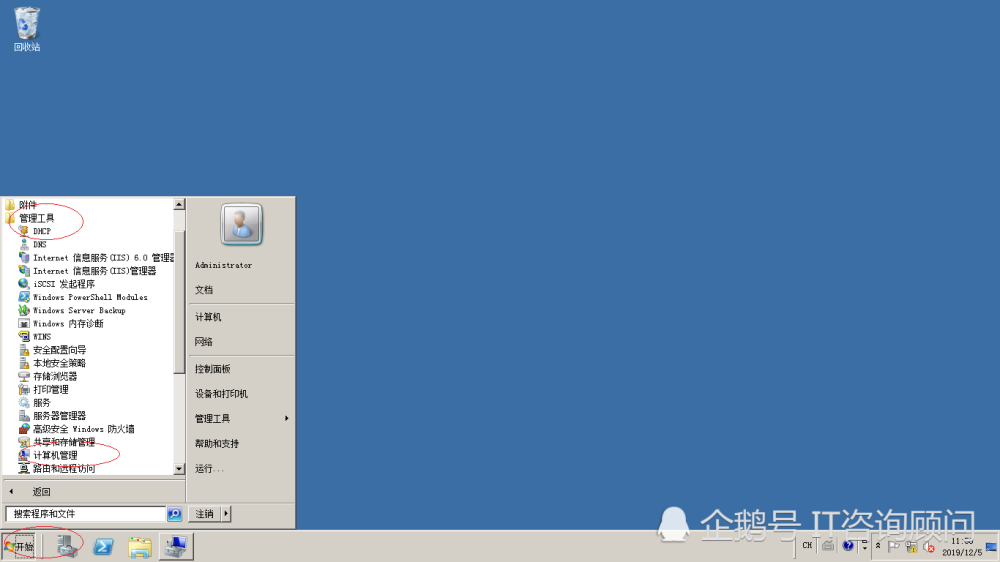Open 设备和打印机
This screenshot has width=1000, height=562.
point(221,394)
